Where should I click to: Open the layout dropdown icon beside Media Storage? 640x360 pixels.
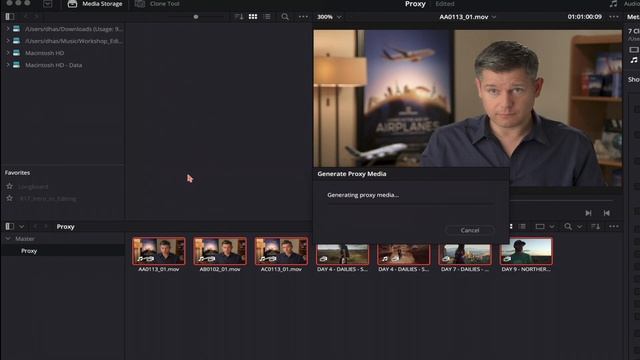(x=47, y=4)
